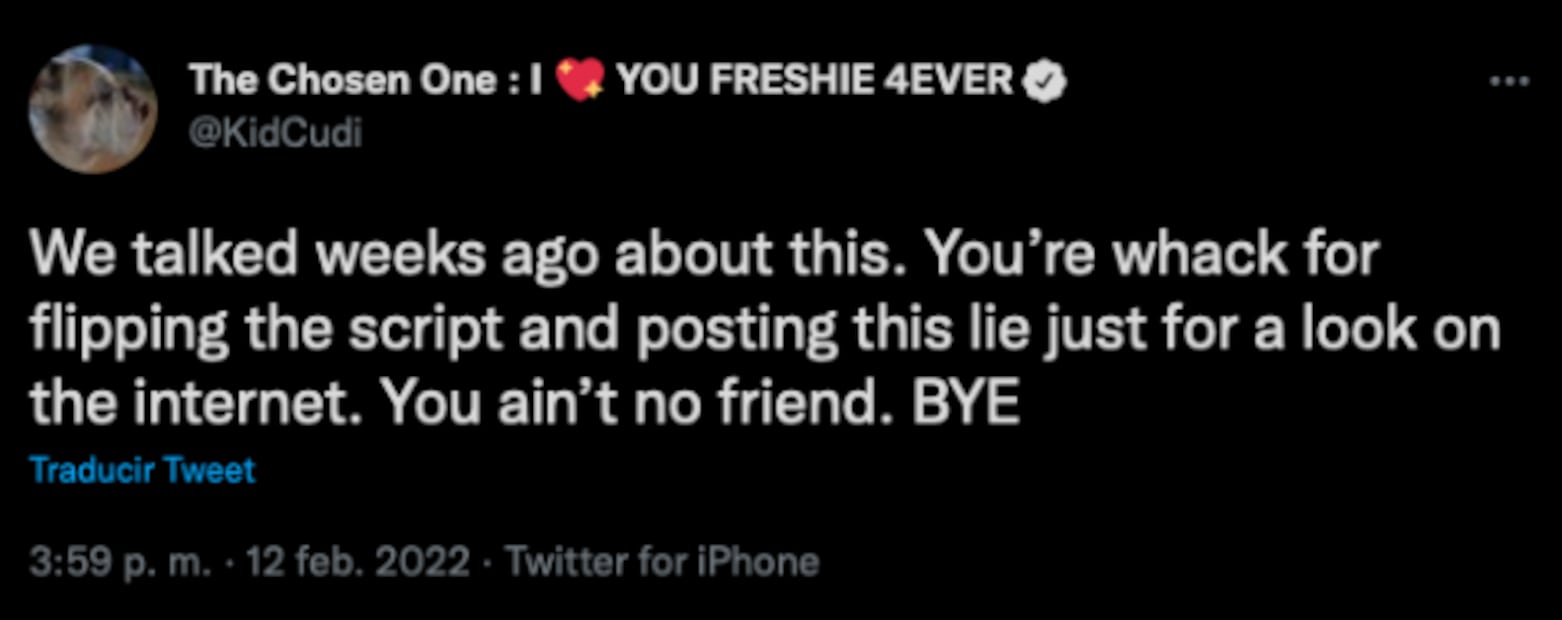Open Kid Cudi's profile picture

pos(92,109)
